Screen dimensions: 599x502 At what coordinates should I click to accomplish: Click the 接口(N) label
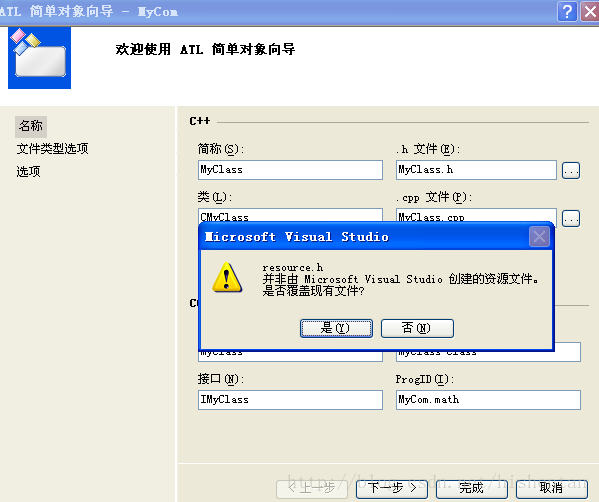(221, 379)
